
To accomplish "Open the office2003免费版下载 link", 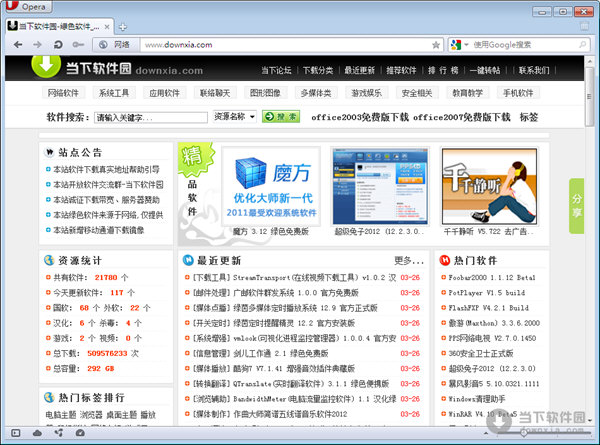I will (x=360, y=117).
